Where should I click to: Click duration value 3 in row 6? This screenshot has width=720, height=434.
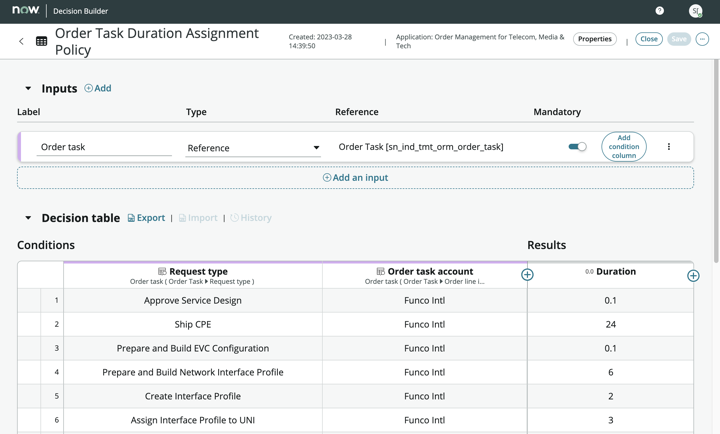(610, 420)
